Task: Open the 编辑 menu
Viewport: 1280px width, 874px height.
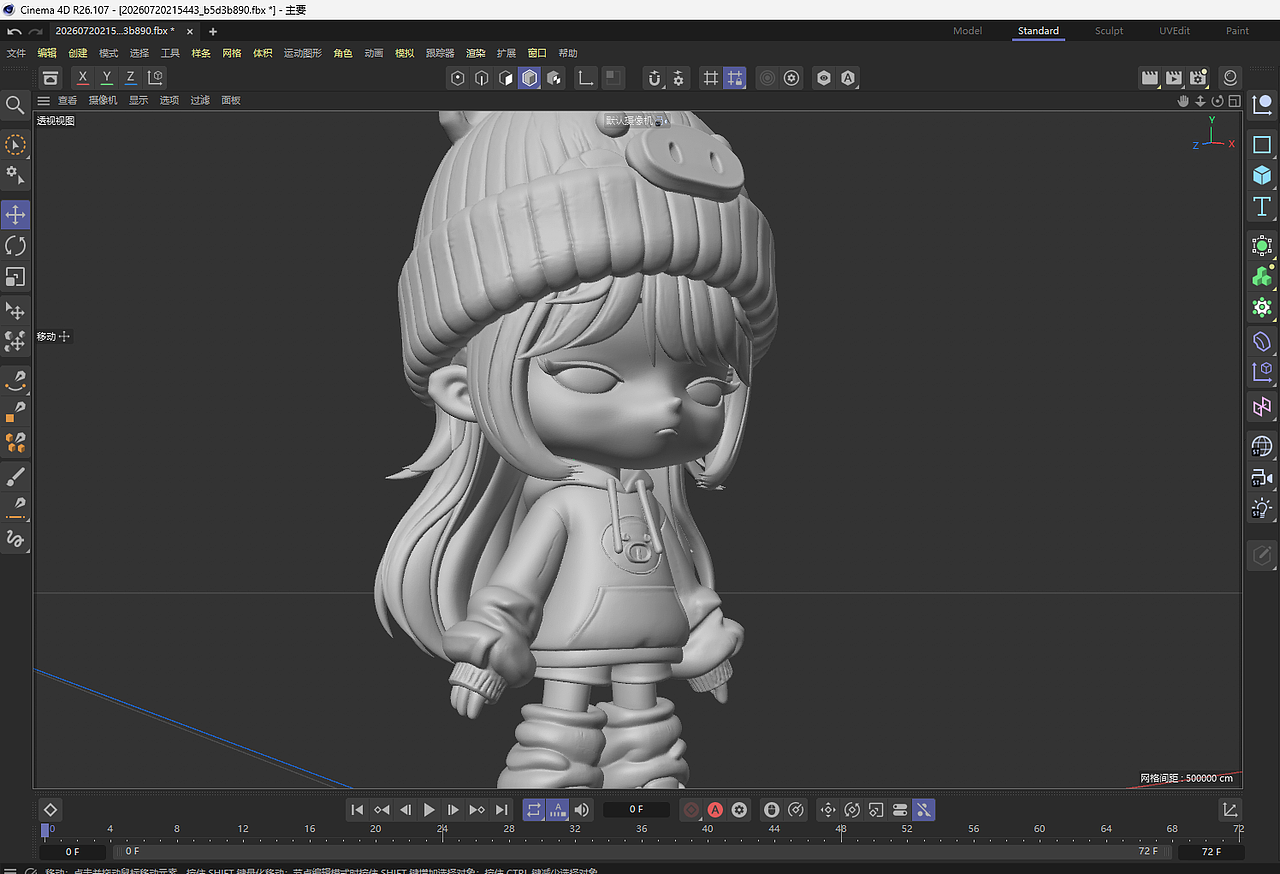Action: point(47,53)
